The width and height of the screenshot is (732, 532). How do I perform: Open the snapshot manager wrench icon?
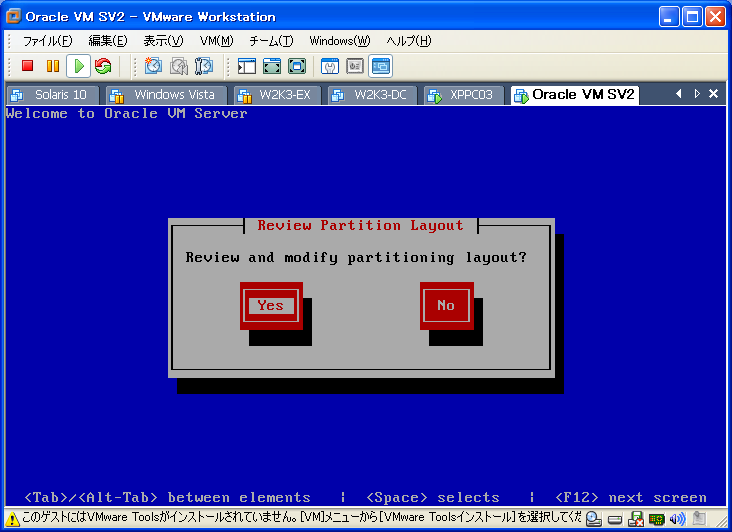point(204,66)
